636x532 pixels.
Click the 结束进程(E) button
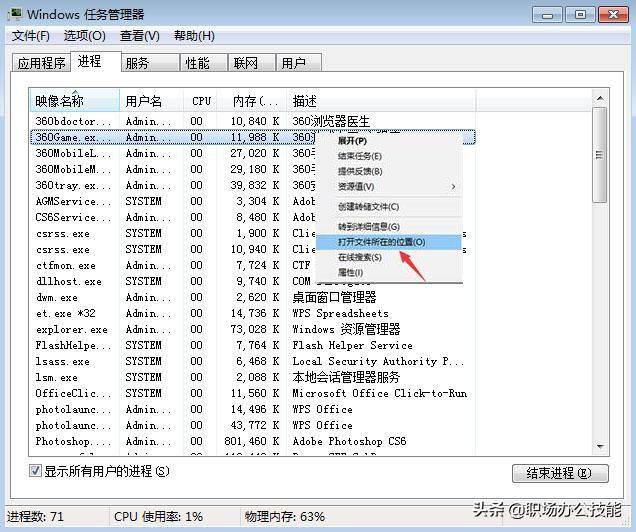click(560, 473)
